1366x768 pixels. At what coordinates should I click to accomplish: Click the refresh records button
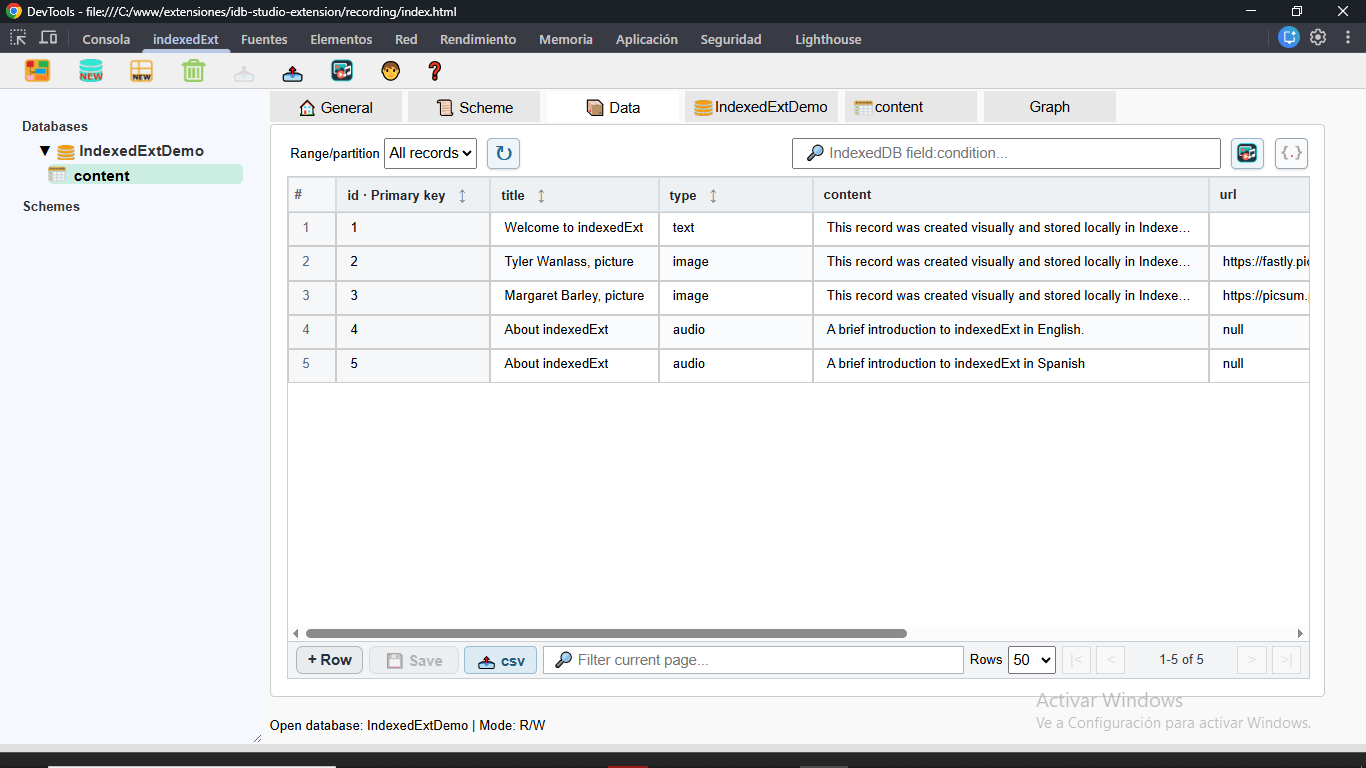coord(503,153)
